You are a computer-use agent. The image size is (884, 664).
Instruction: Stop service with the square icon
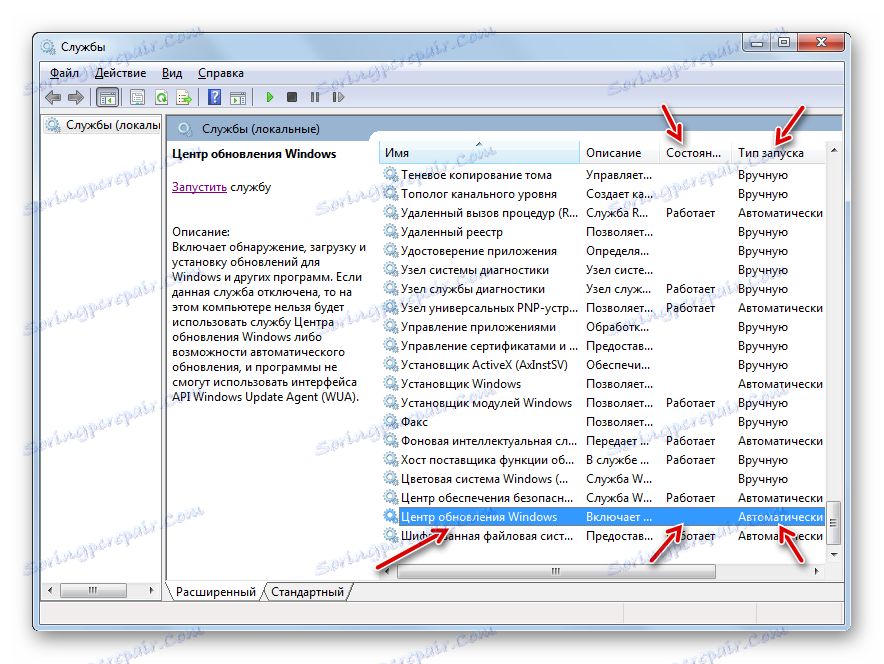[x=291, y=98]
